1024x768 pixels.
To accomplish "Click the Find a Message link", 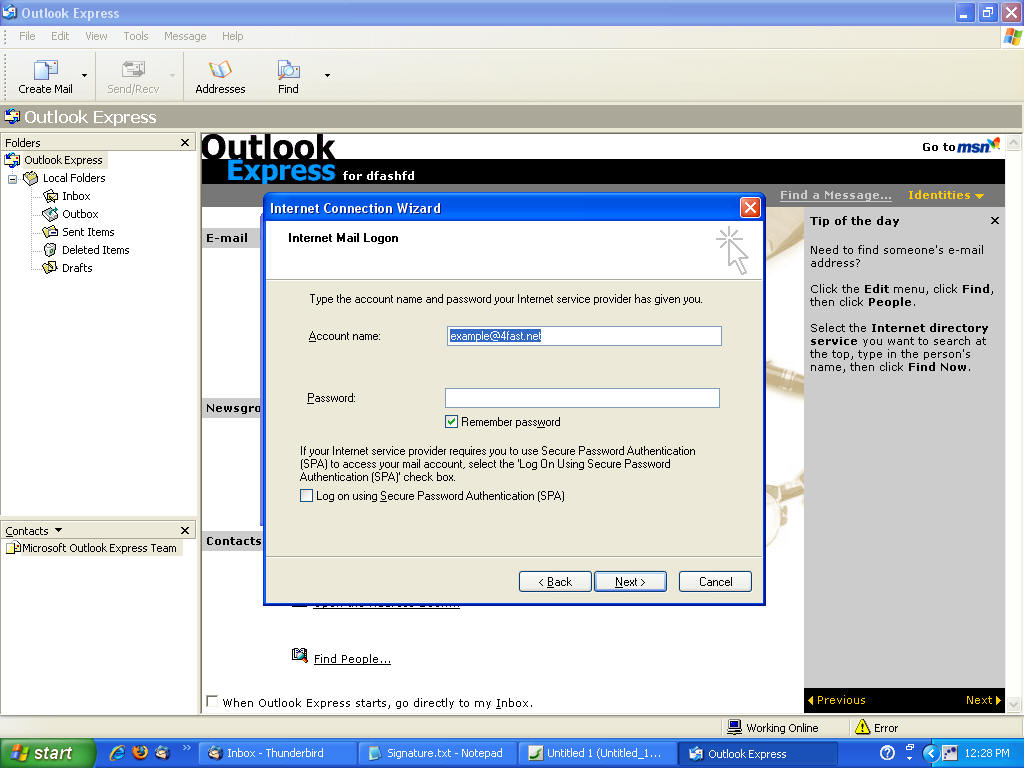I will click(835, 195).
